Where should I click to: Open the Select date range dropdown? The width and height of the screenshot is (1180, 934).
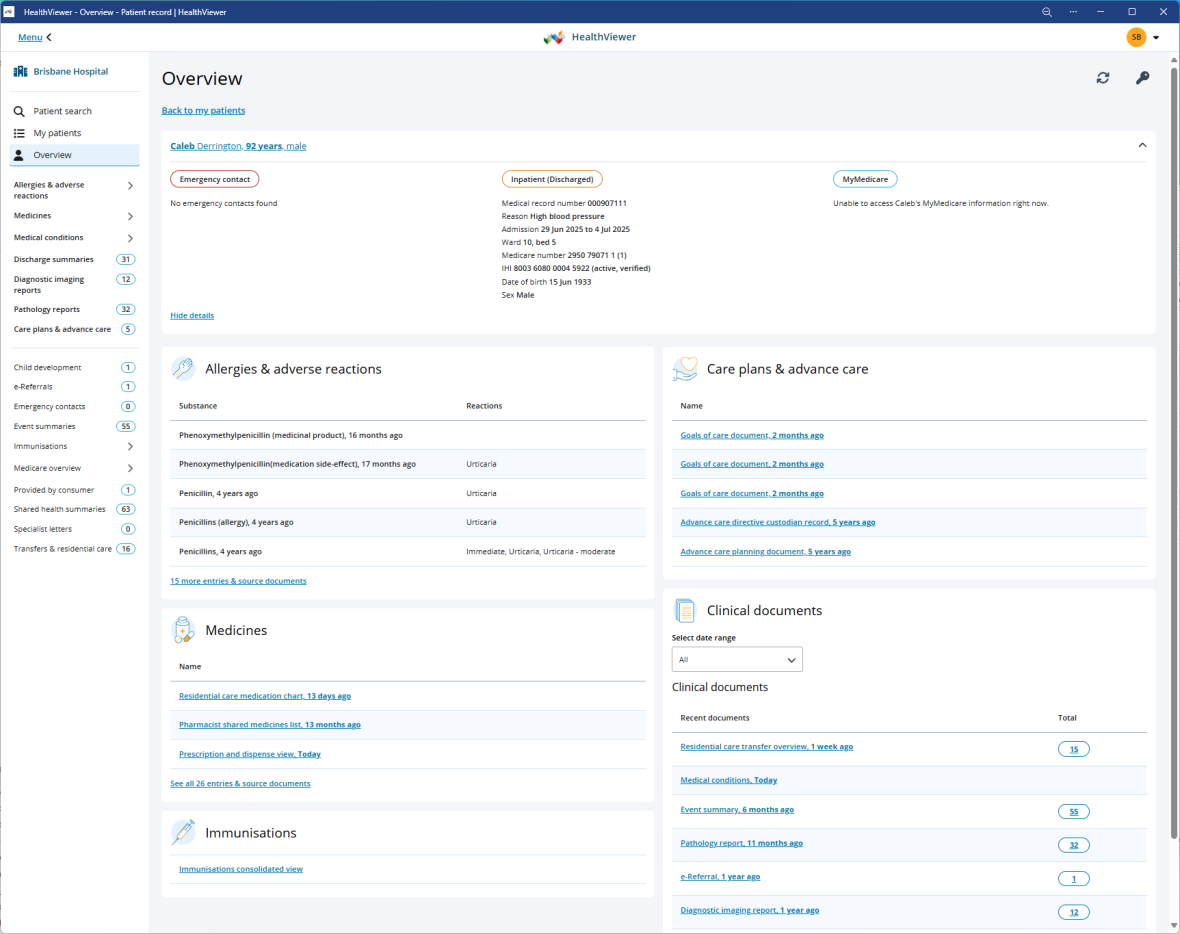tap(737, 660)
